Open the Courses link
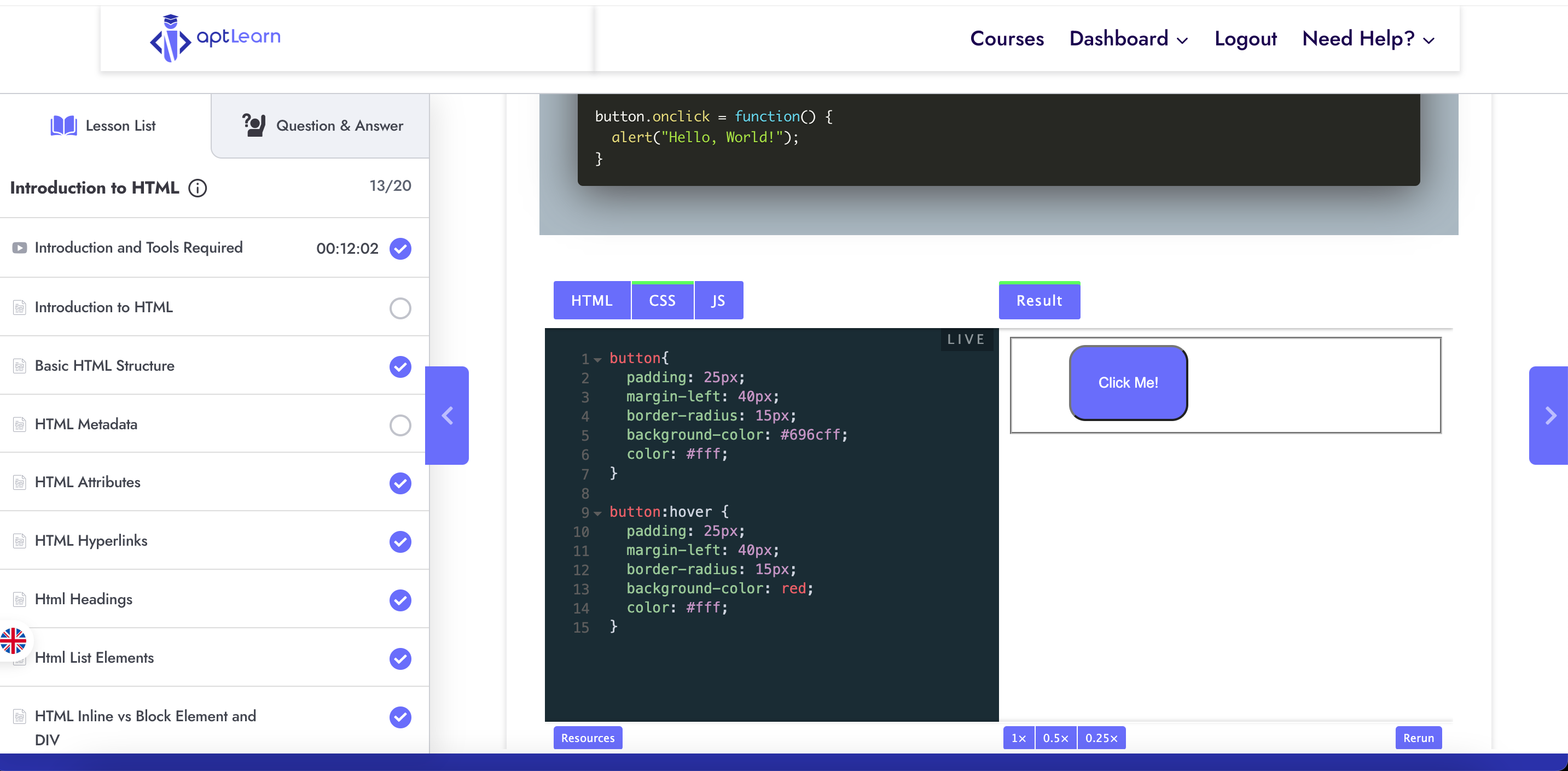The width and height of the screenshot is (1568, 771). 1007,39
